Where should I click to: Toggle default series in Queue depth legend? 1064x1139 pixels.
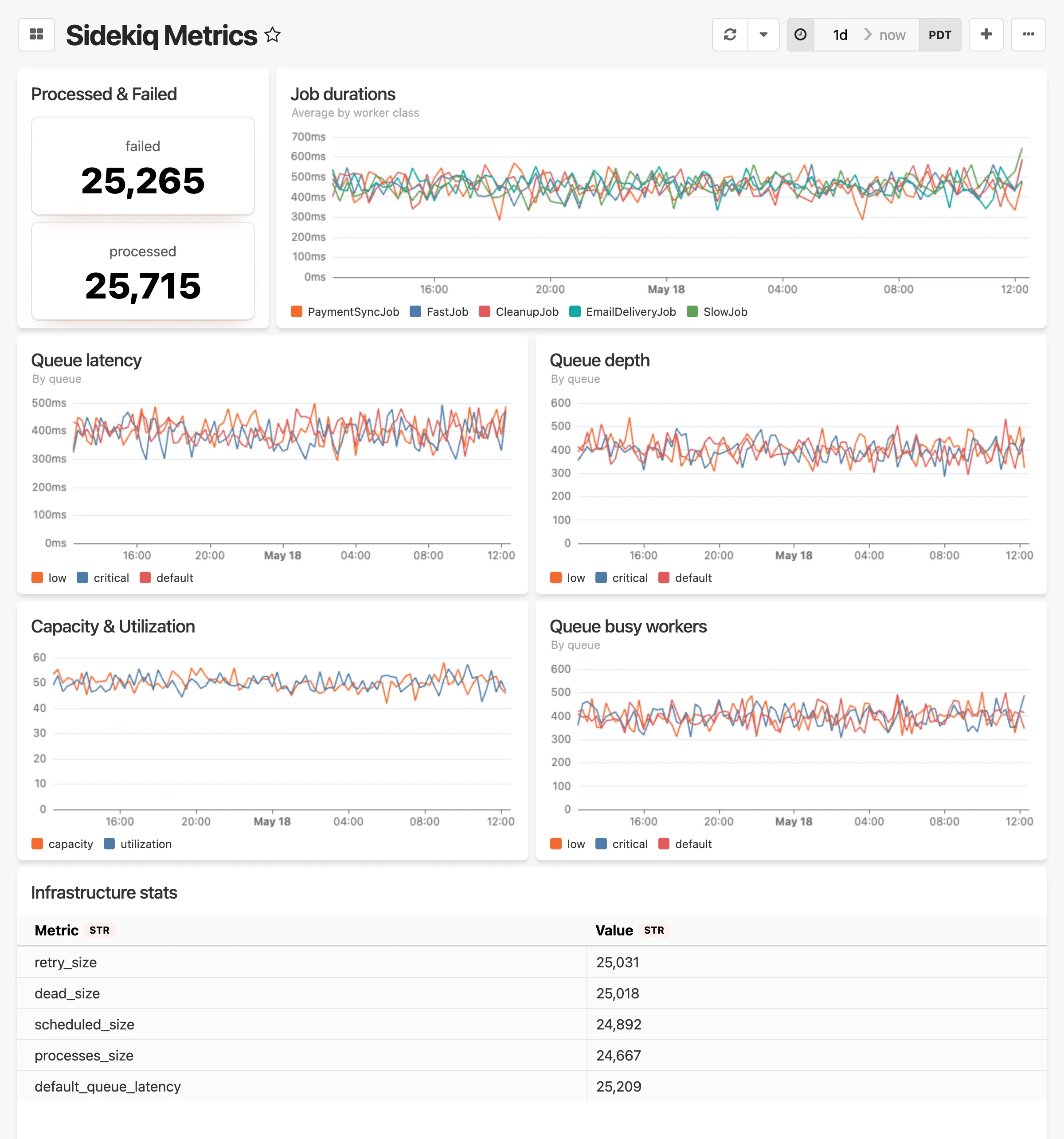685,577
